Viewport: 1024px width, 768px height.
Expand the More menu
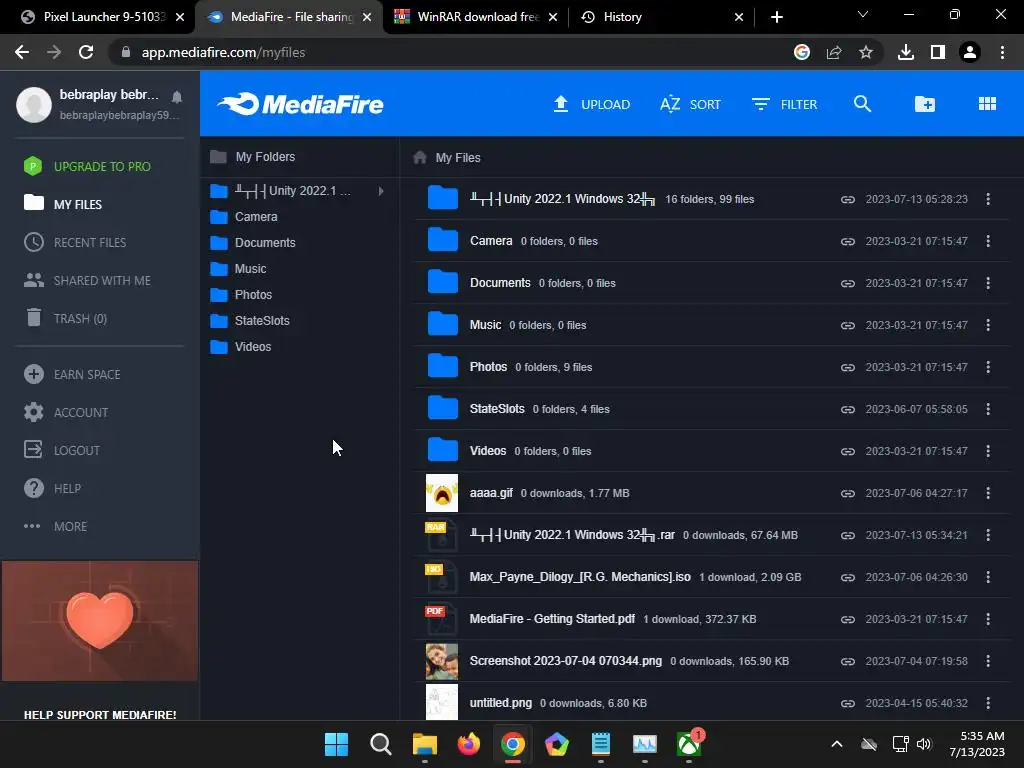point(56,526)
